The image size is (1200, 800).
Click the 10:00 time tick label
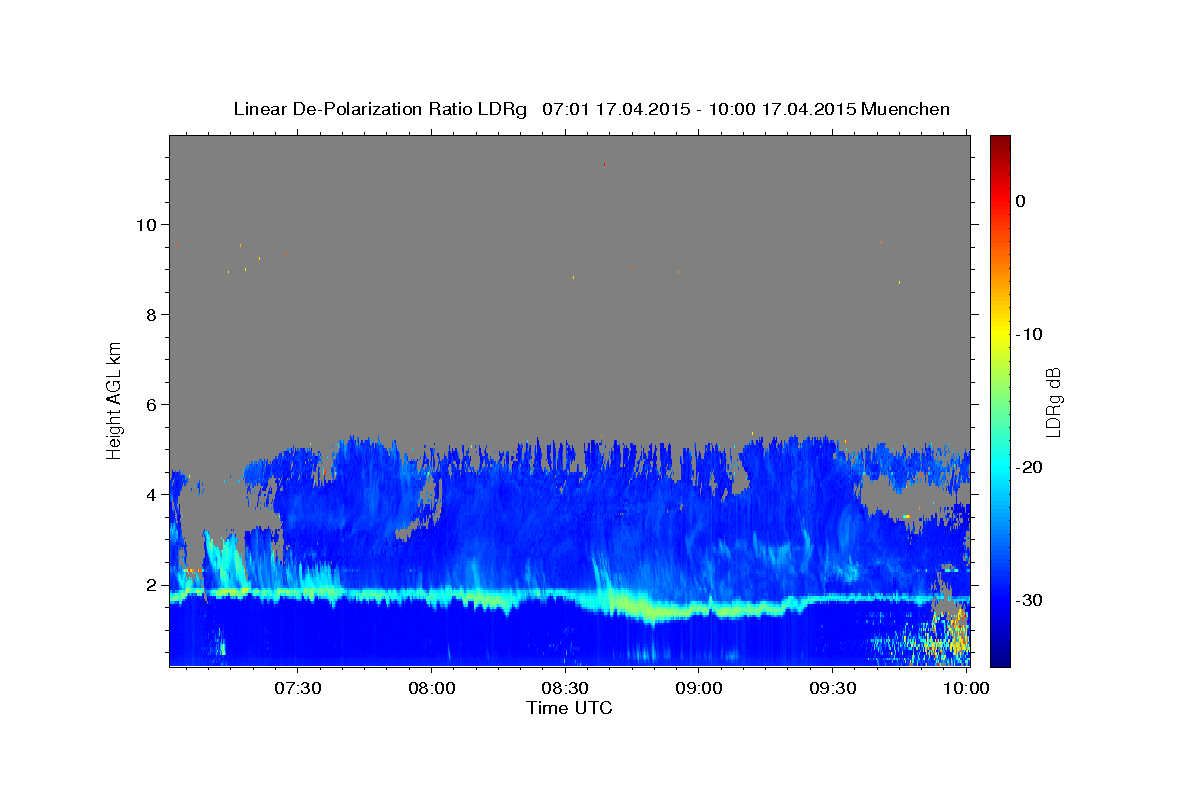[x=965, y=689]
